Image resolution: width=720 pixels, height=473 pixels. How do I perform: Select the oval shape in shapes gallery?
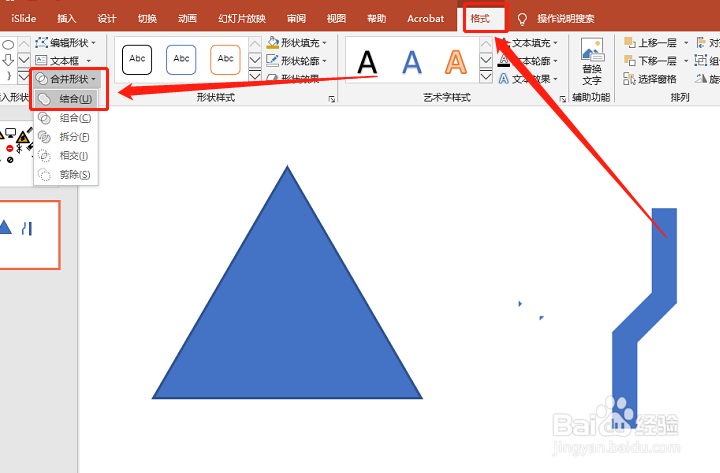click(x=8, y=45)
